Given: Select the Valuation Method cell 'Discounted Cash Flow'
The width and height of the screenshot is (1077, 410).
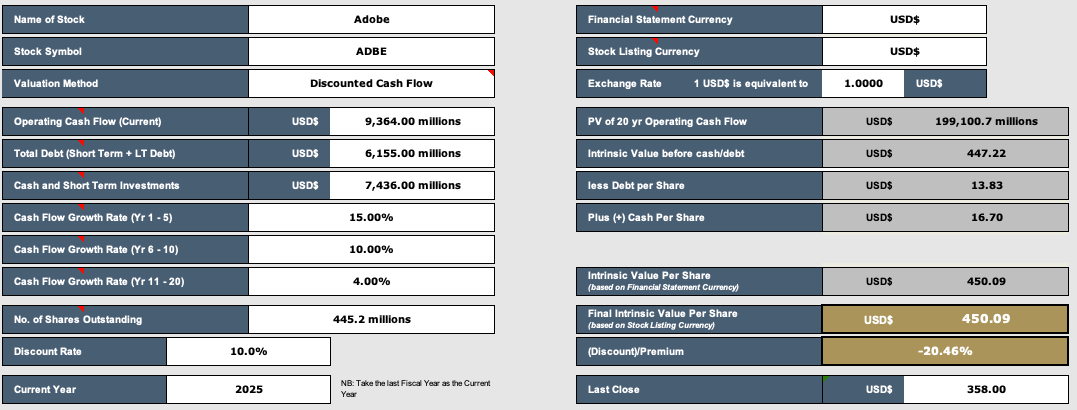Looking at the screenshot, I should tap(371, 84).
